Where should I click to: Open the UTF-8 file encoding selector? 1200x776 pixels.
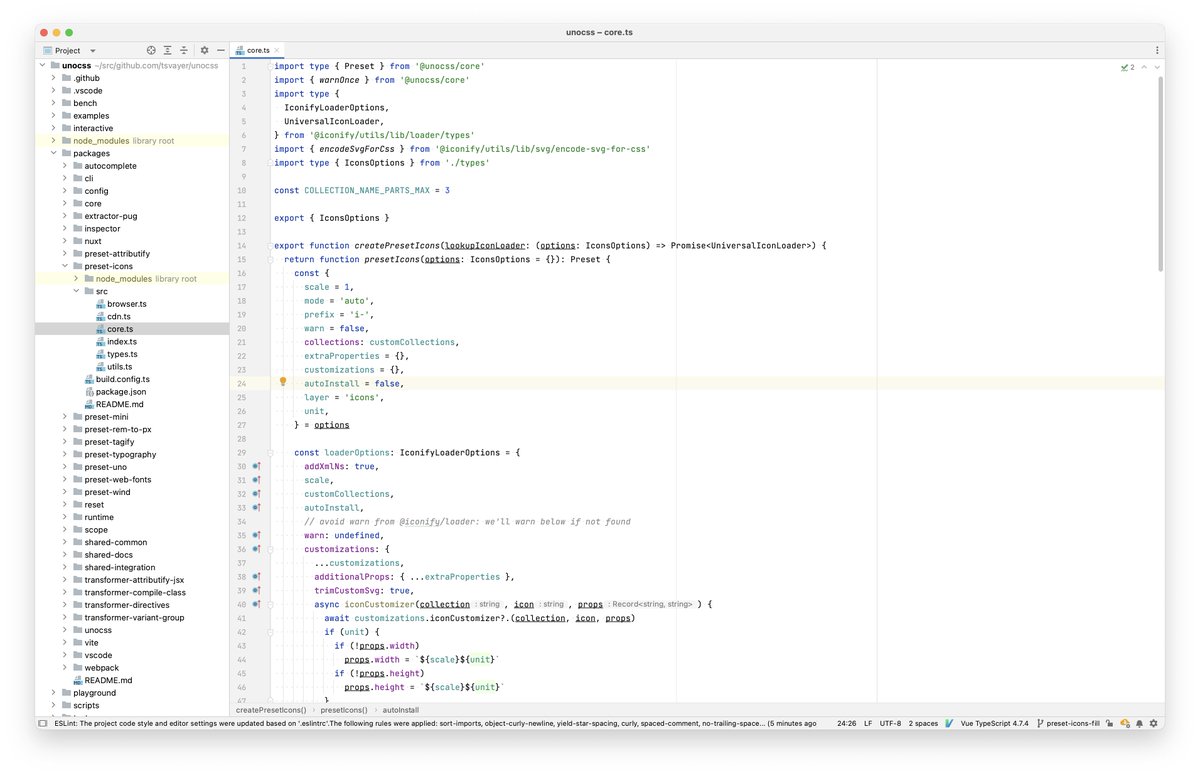pos(890,723)
